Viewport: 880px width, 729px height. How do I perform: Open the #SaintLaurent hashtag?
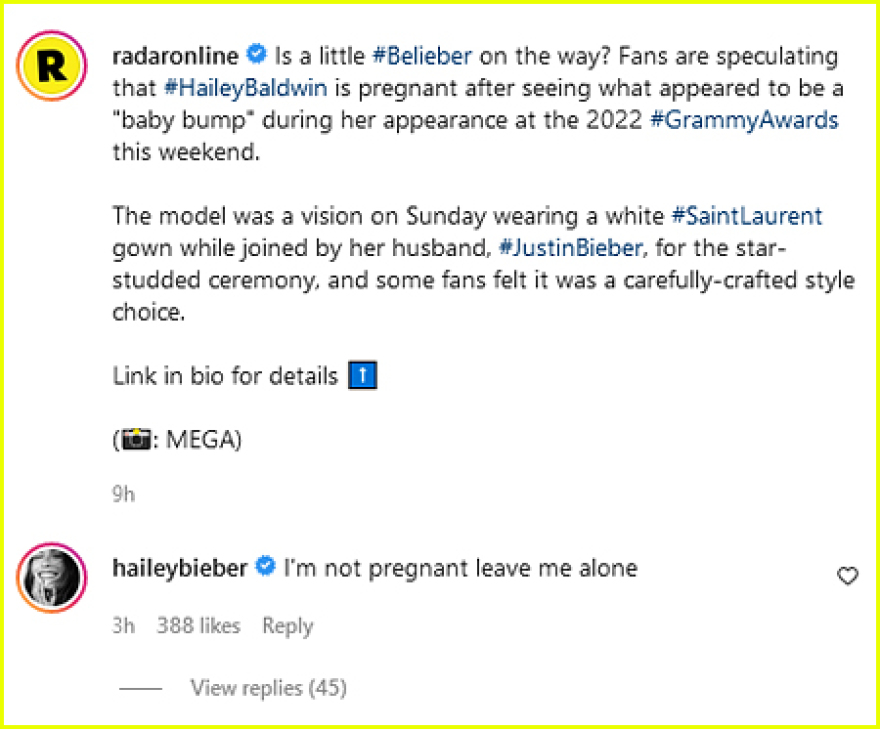[x=747, y=216]
